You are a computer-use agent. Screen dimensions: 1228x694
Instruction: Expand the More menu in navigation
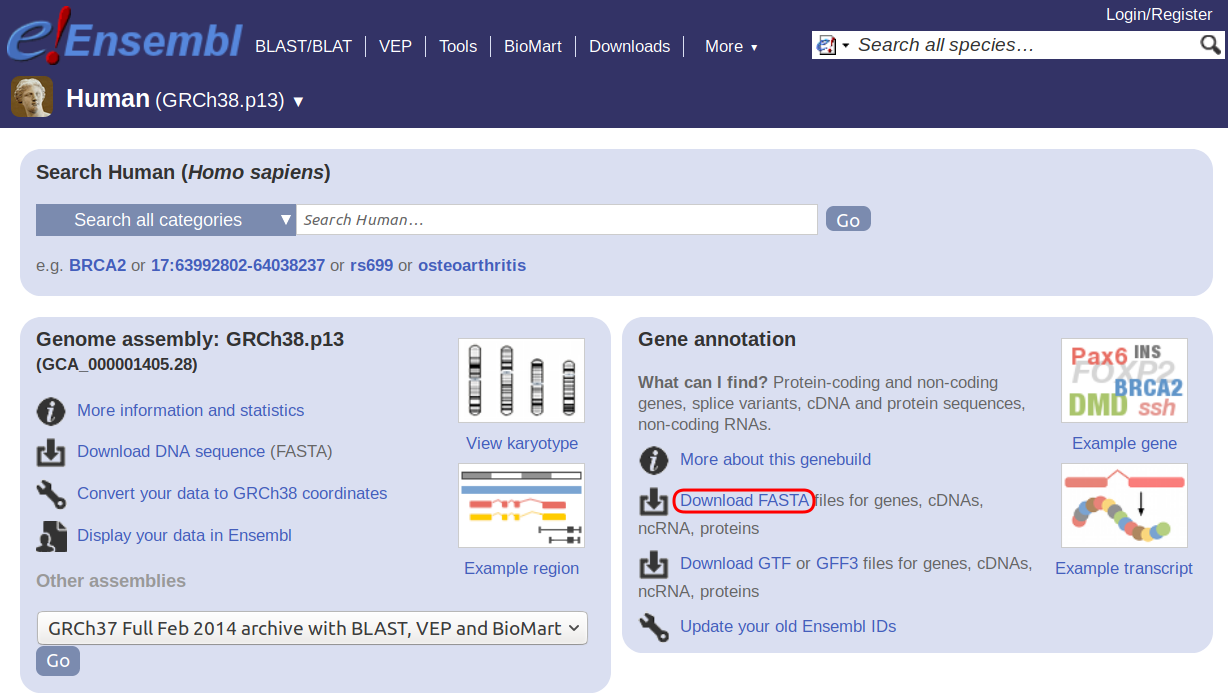[731, 46]
